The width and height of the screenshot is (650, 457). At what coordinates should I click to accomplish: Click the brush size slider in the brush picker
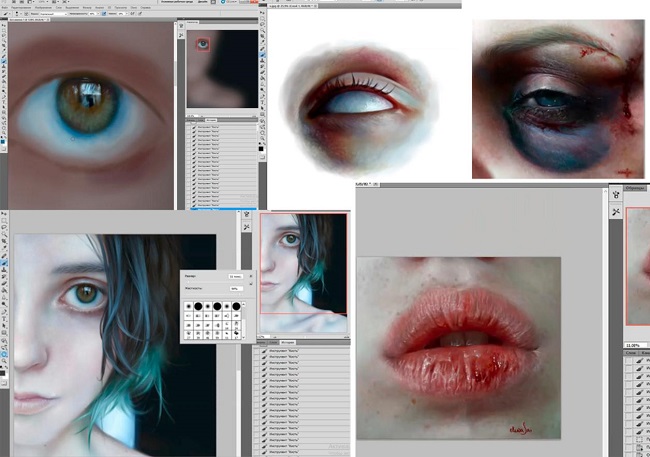click(x=214, y=282)
